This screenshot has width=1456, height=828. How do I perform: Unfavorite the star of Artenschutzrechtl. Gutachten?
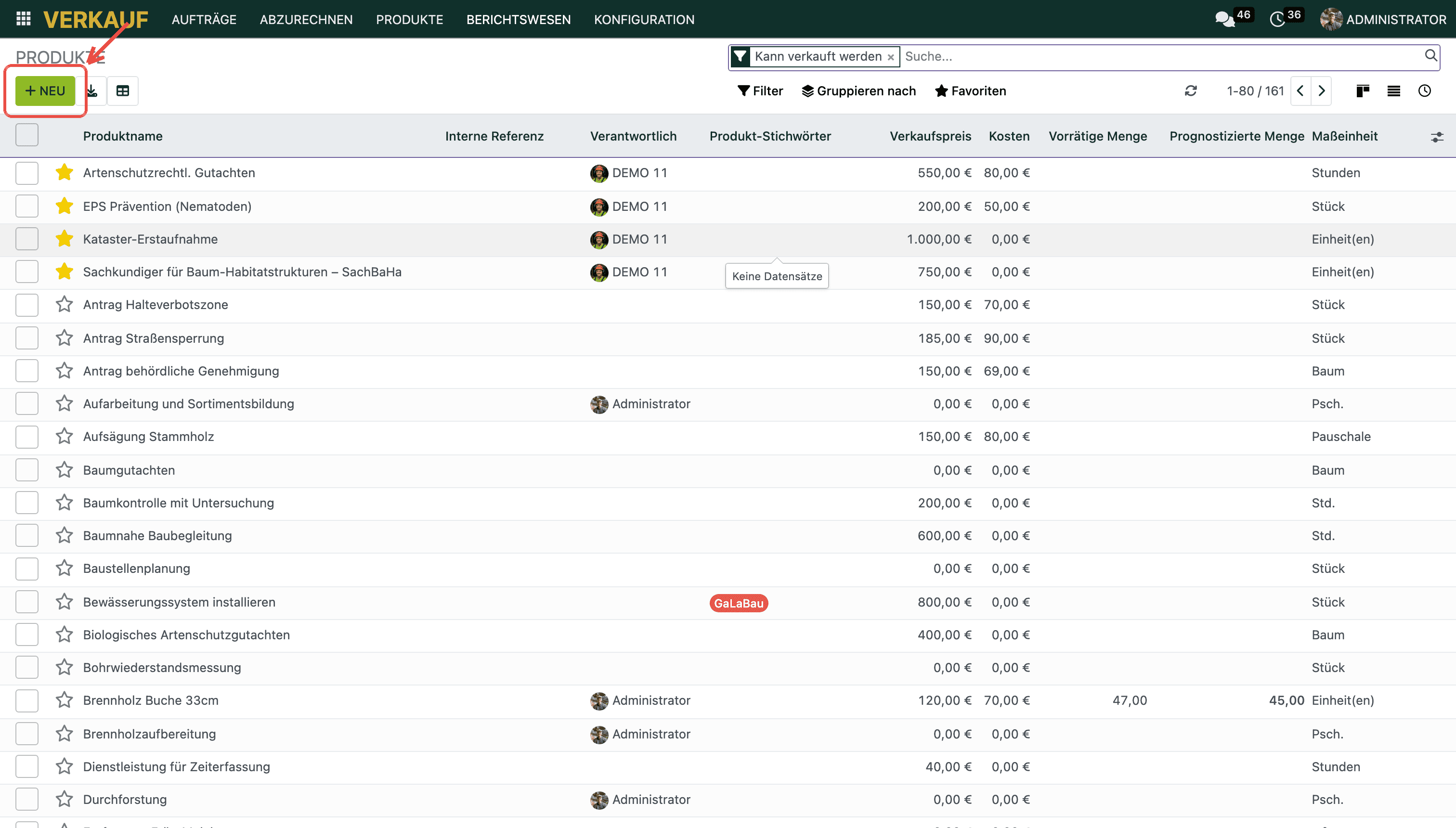tap(64, 172)
